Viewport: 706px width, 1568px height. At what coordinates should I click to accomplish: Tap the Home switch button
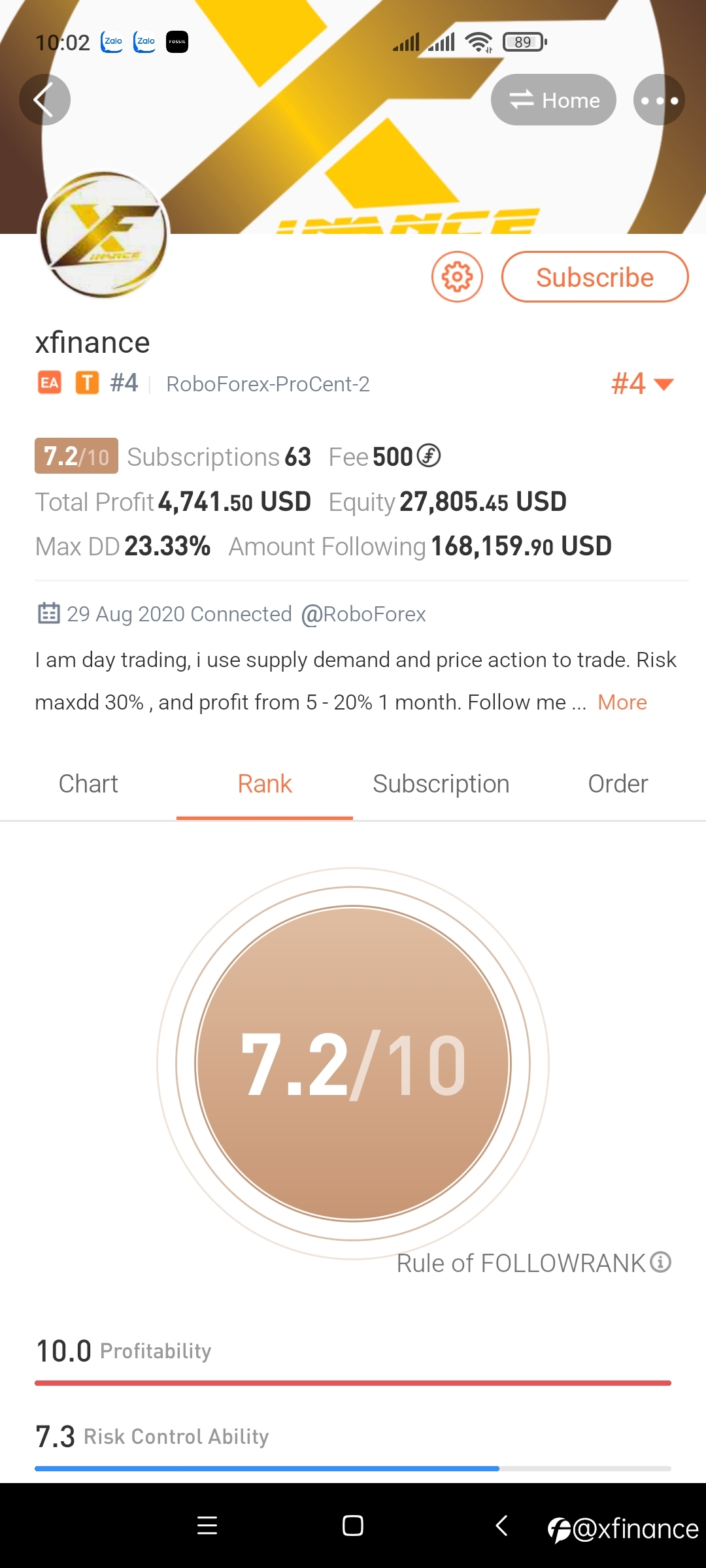tap(554, 100)
